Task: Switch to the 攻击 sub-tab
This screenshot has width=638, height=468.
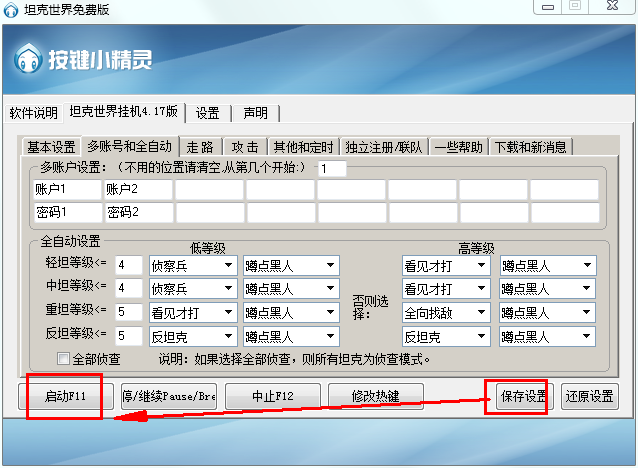Action: pyautogui.click(x=245, y=147)
